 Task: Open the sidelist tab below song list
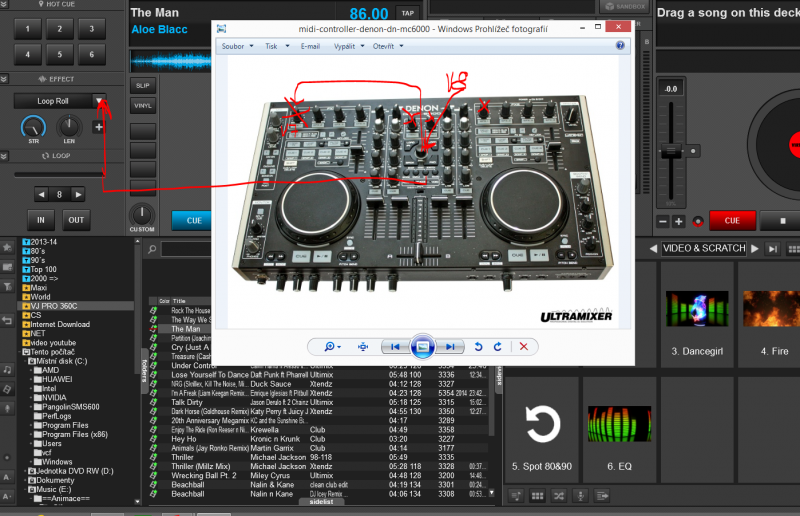(321, 502)
